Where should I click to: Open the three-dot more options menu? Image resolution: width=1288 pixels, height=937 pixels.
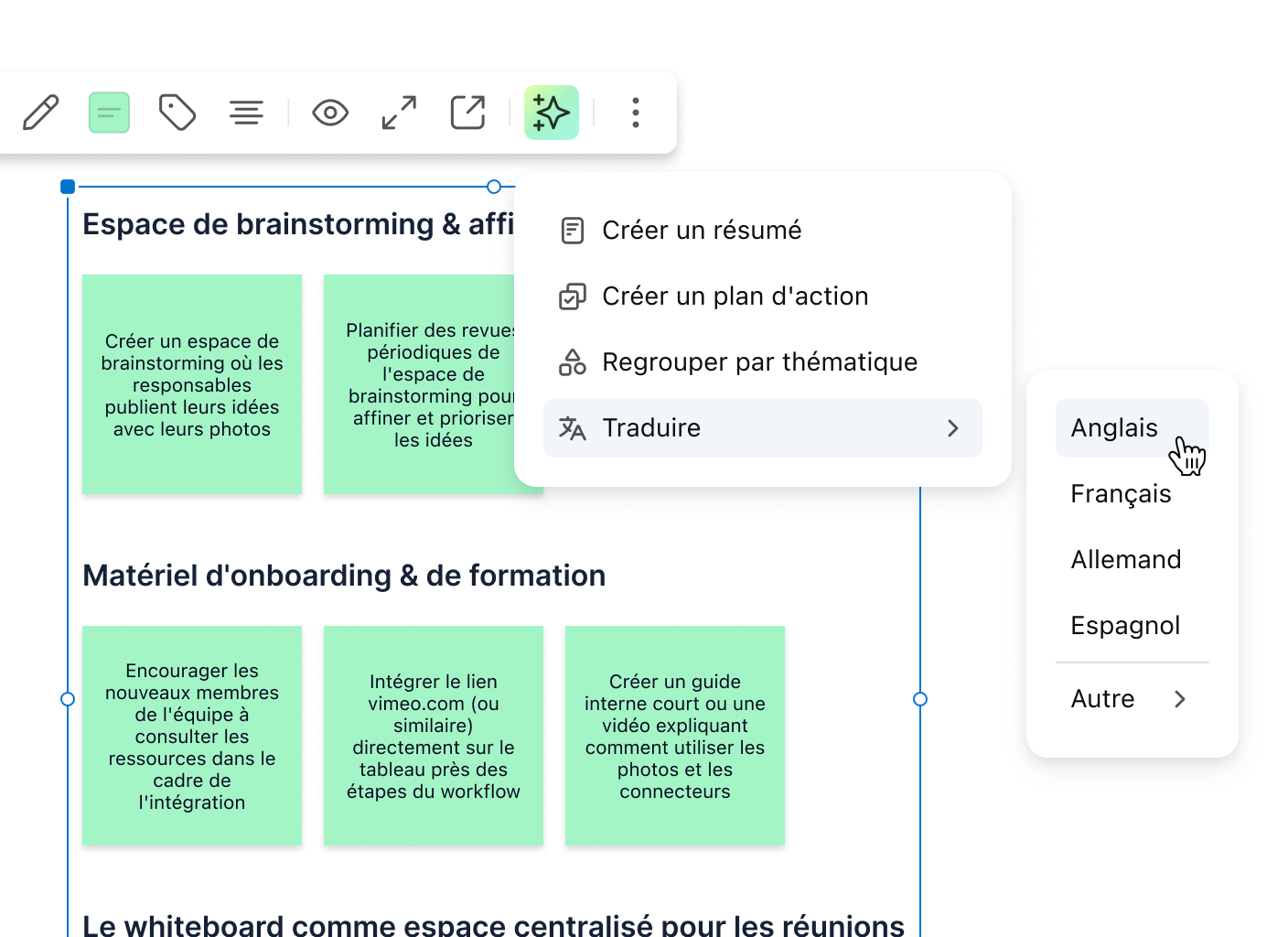pyautogui.click(x=636, y=113)
